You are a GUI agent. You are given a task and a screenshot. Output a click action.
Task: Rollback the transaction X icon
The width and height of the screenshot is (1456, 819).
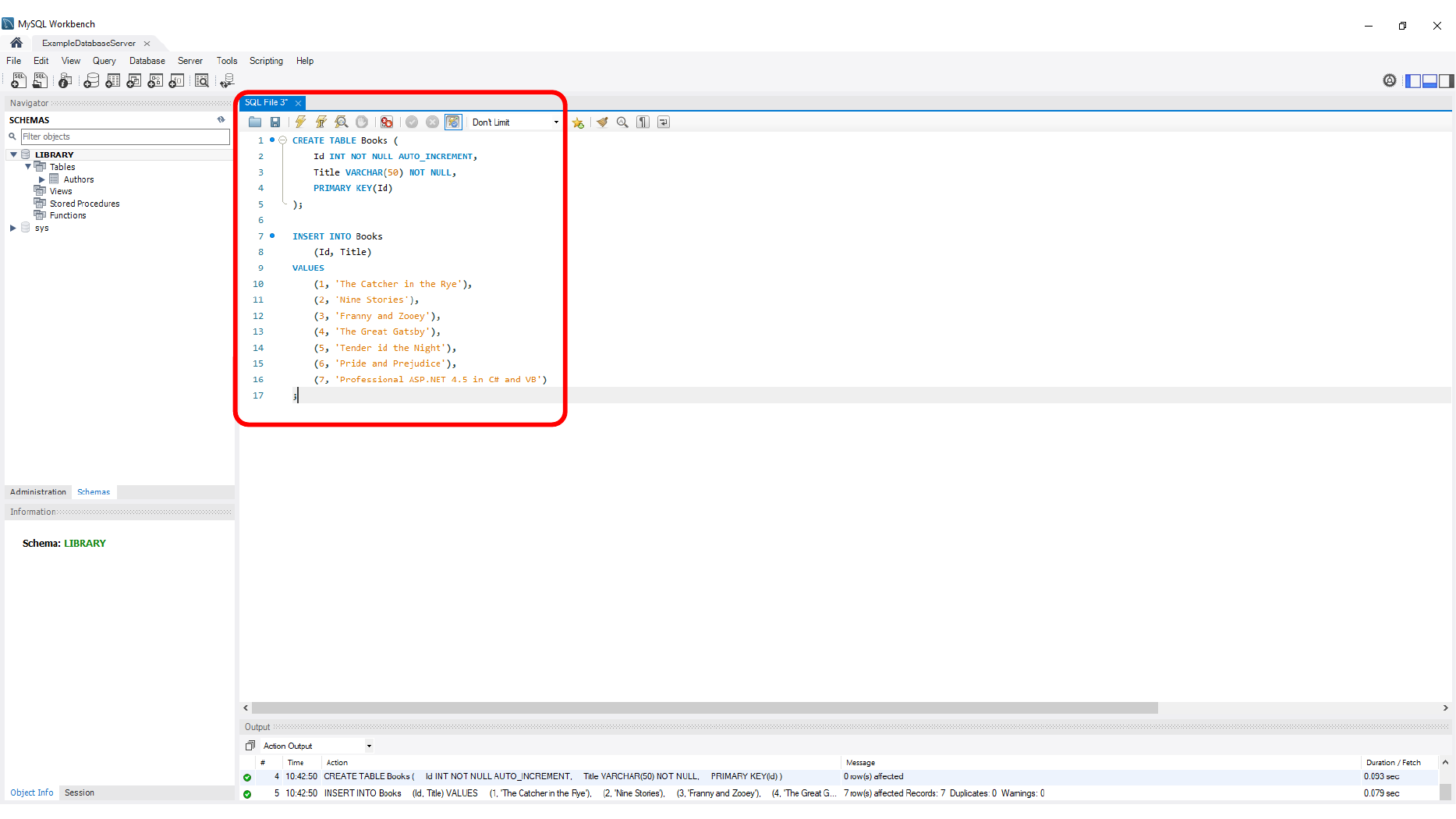[x=433, y=122]
